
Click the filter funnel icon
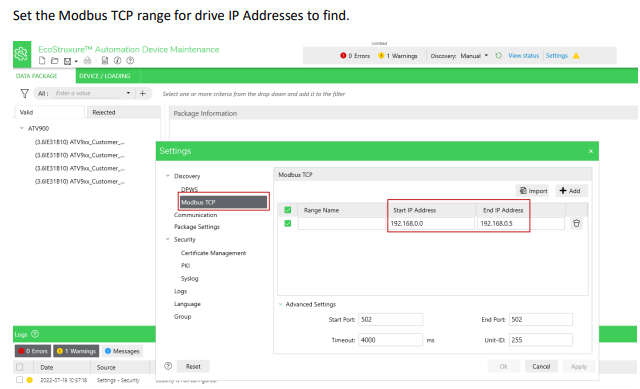tap(24, 93)
